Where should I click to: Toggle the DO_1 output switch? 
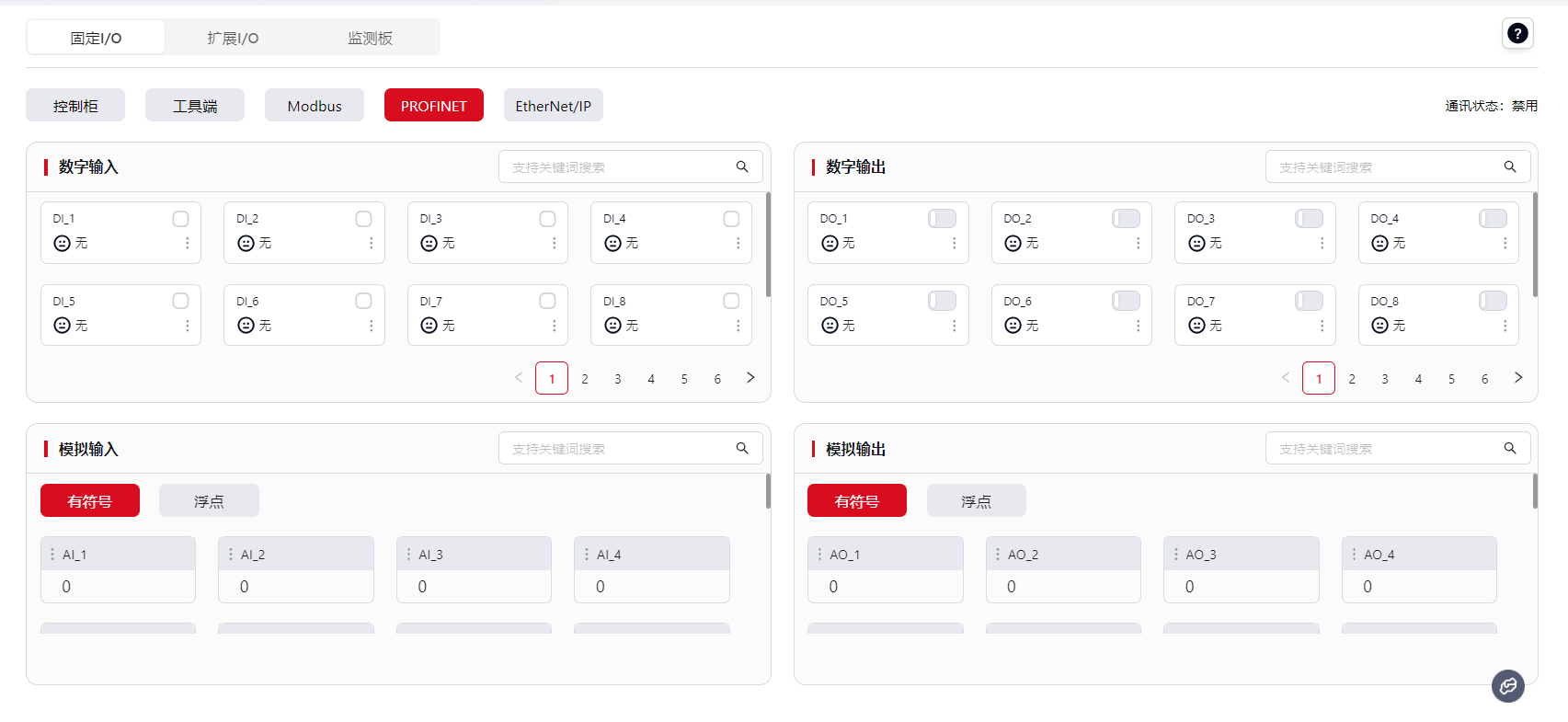pyautogui.click(x=942, y=218)
